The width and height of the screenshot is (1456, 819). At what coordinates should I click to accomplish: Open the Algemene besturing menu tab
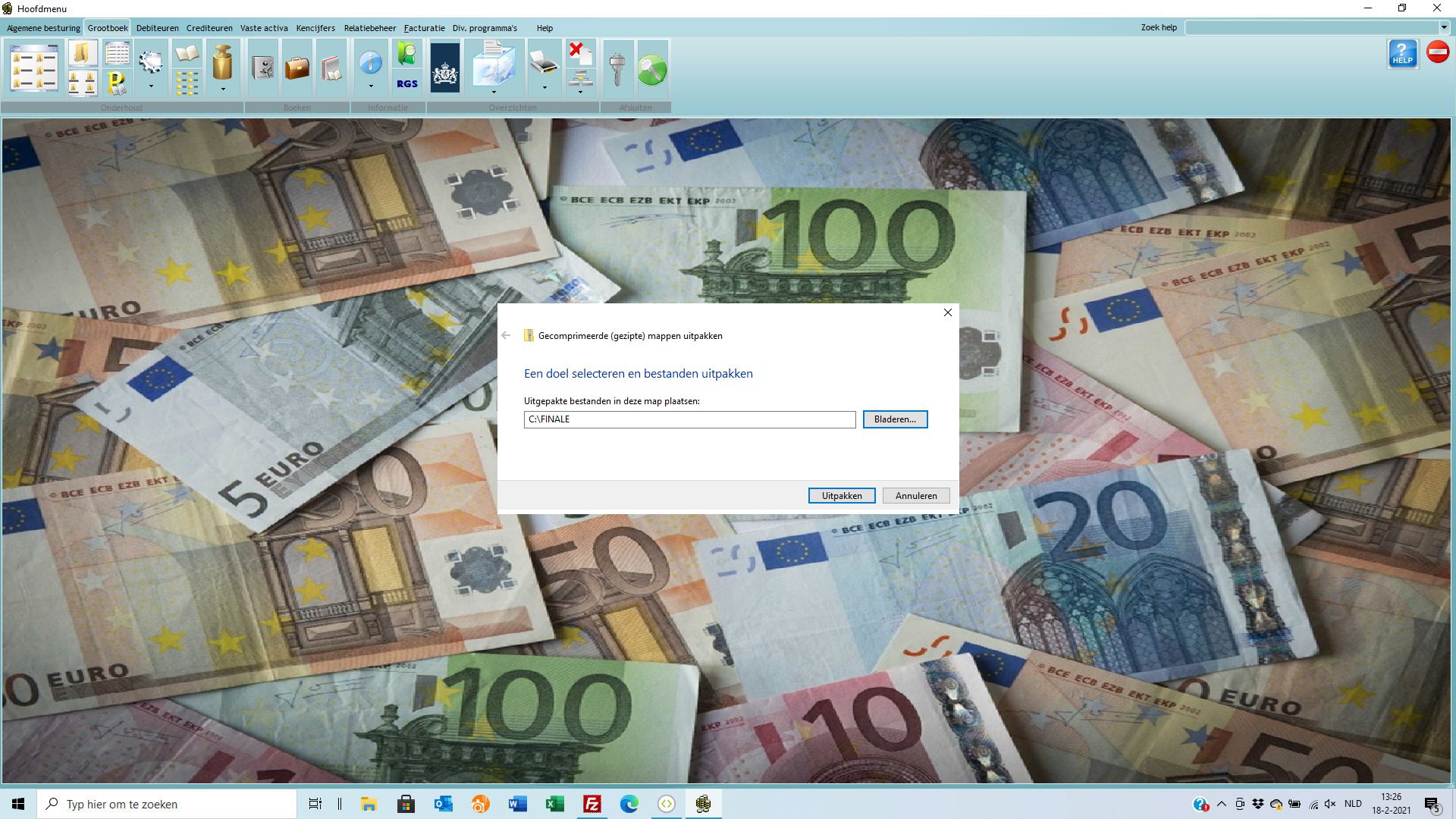(x=43, y=28)
